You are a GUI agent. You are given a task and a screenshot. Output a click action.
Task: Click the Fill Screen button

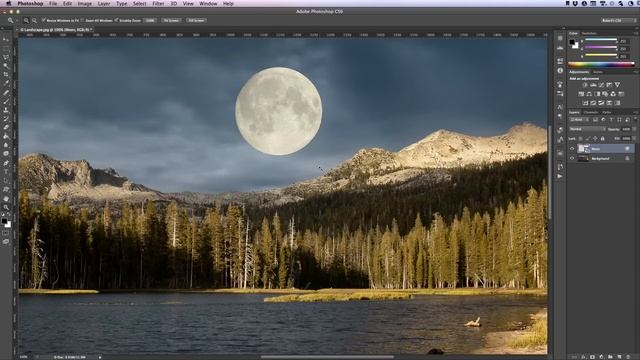[196, 20]
